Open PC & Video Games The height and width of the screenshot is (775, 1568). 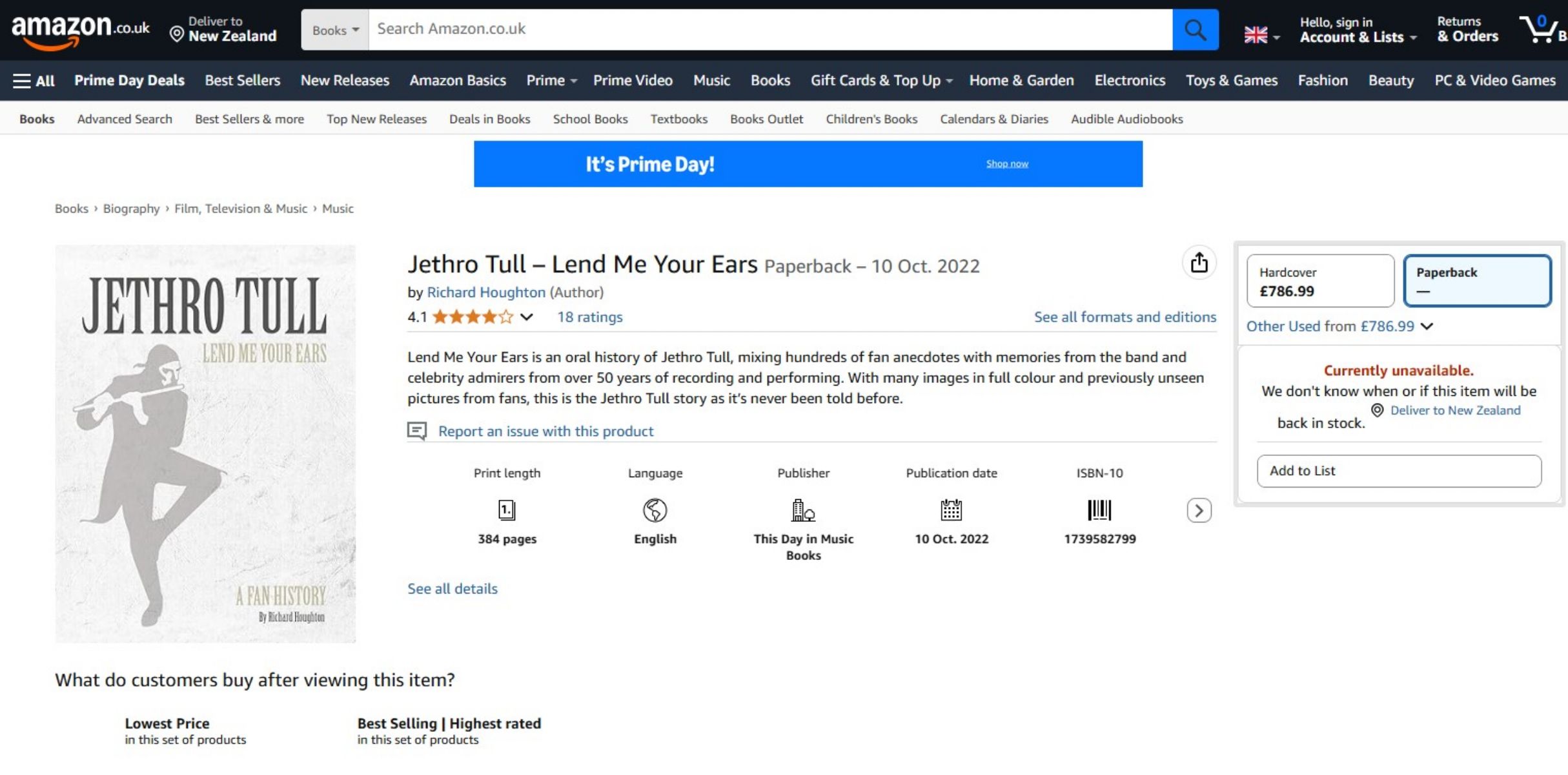click(1495, 81)
